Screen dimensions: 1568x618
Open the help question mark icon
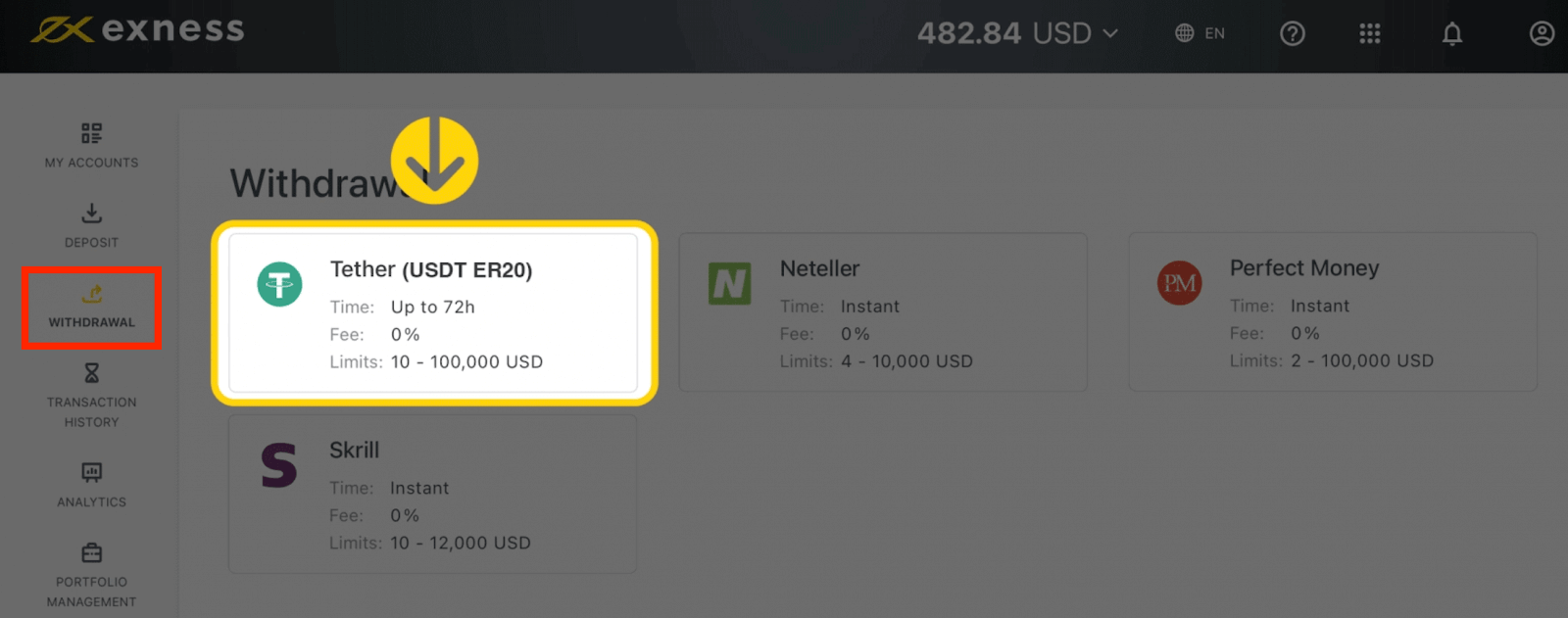[x=1293, y=34]
